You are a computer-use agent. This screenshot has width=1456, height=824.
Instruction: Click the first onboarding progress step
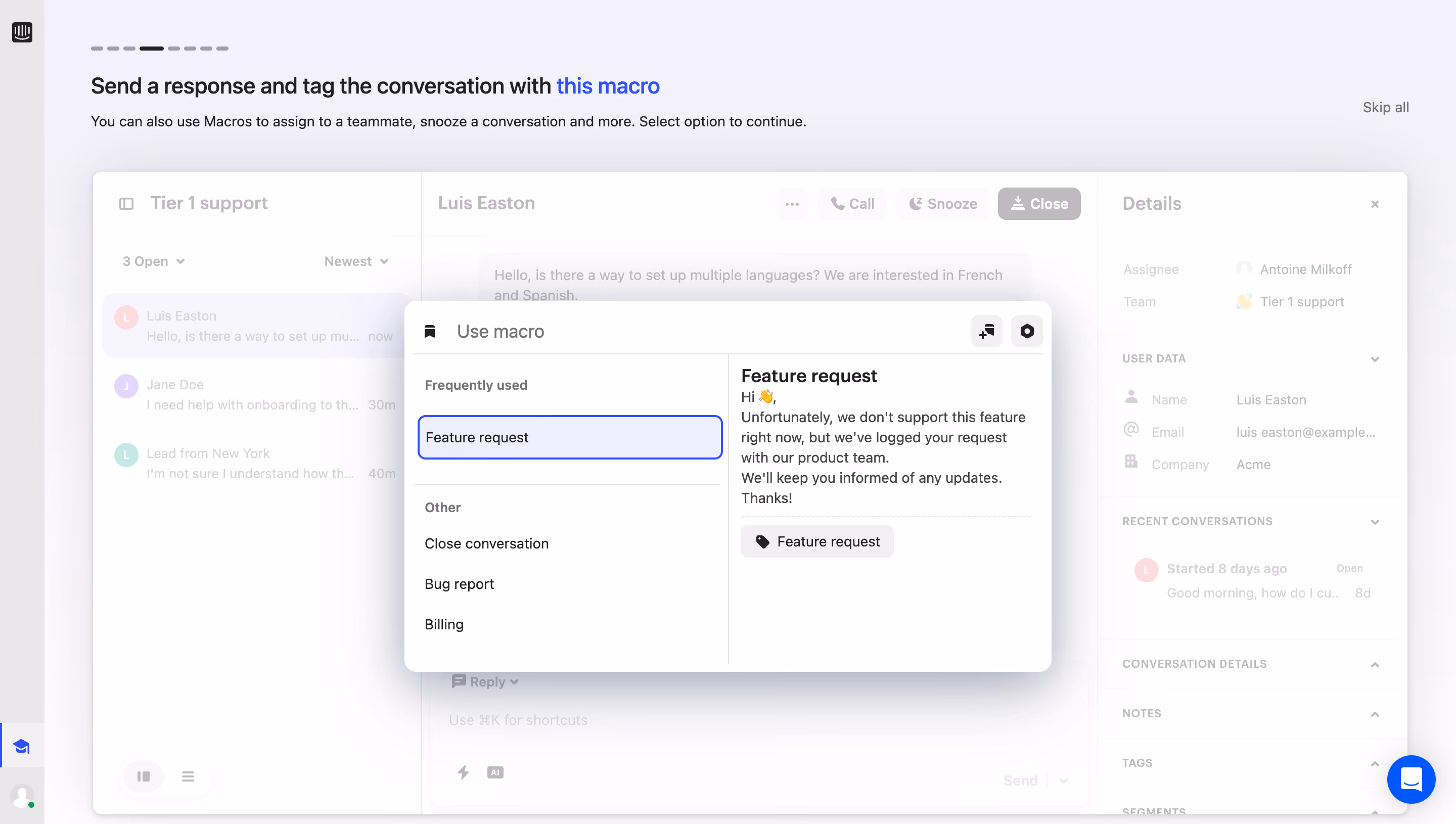97,49
